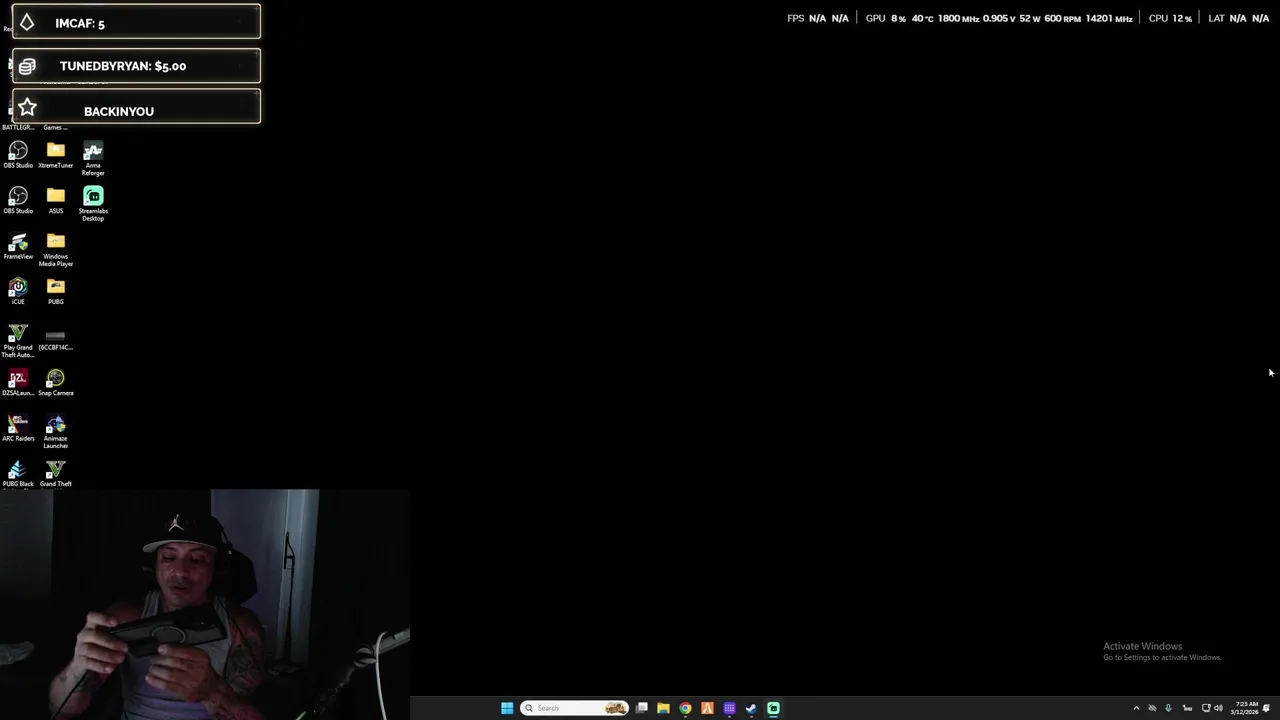Image resolution: width=1280 pixels, height=720 pixels.
Task: Select the ARC Raiders desktop shortcut
Action: click(x=18, y=428)
